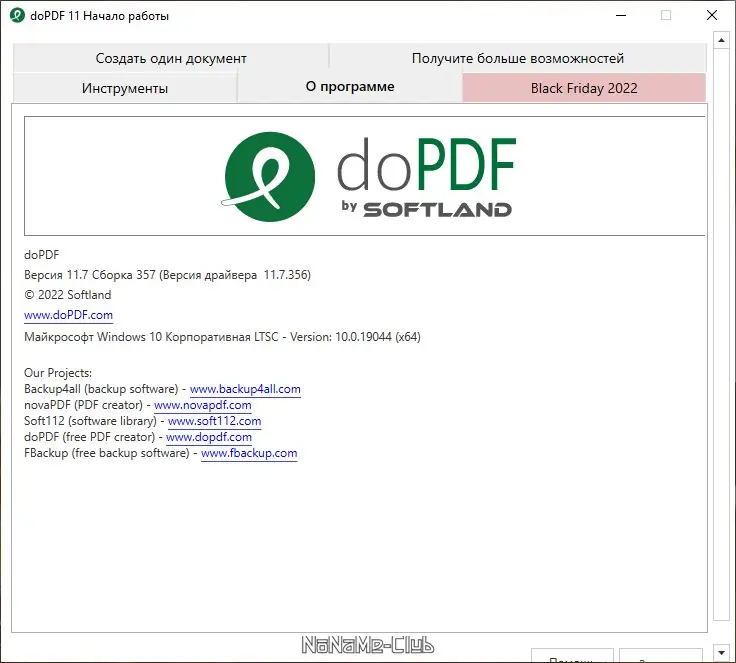Click the 'Backup4all (backup software)' label

tap(101, 389)
